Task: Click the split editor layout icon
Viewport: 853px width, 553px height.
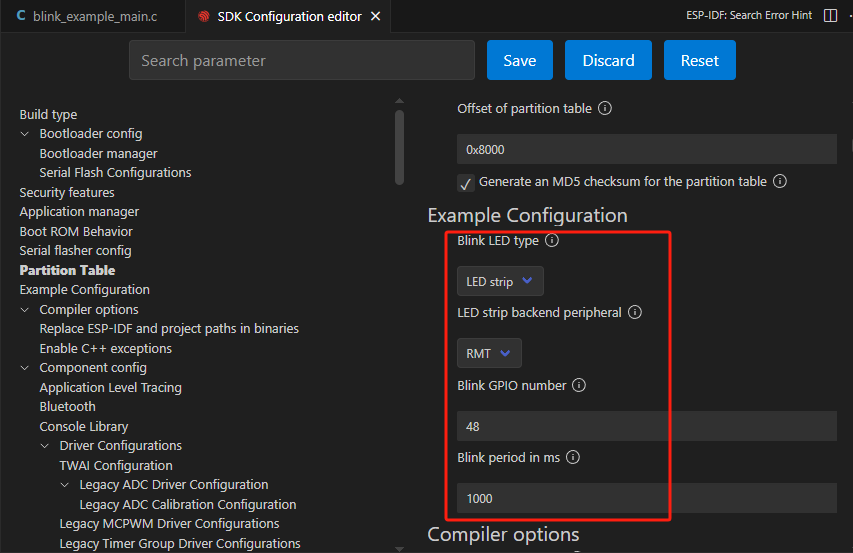Action: [x=830, y=16]
